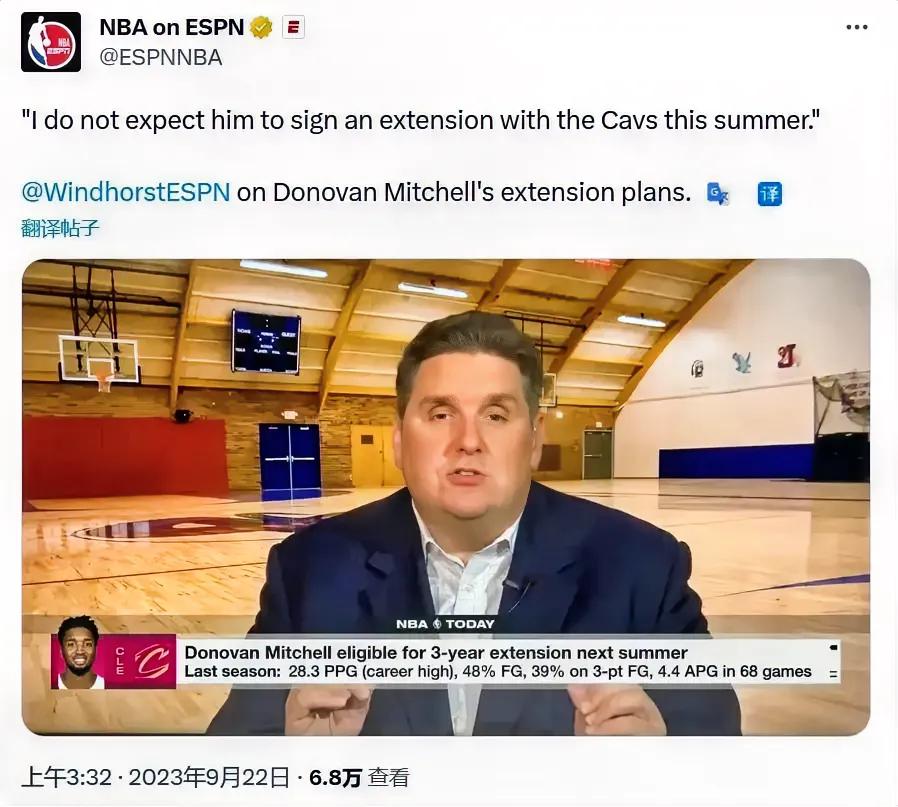
Task: Click the ESPN affiliate badge icon
Action: pos(293,27)
